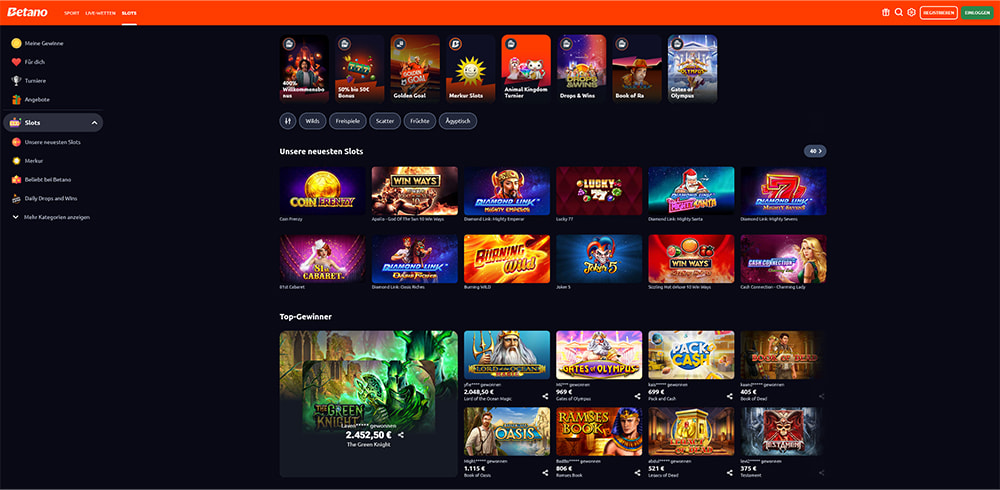This screenshot has height=490, width=1000.
Task: Toggle the Scatter filter chip
Action: coord(385,121)
